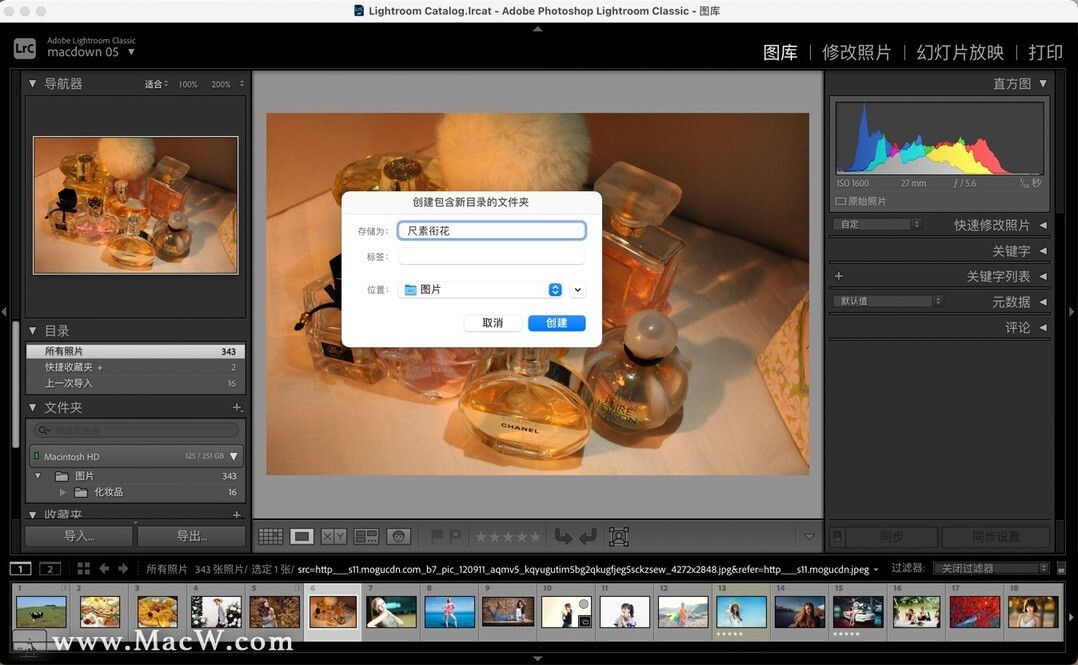Click the 图片 folder icon in the dialog
The width and height of the screenshot is (1078, 665).
click(410, 290)
